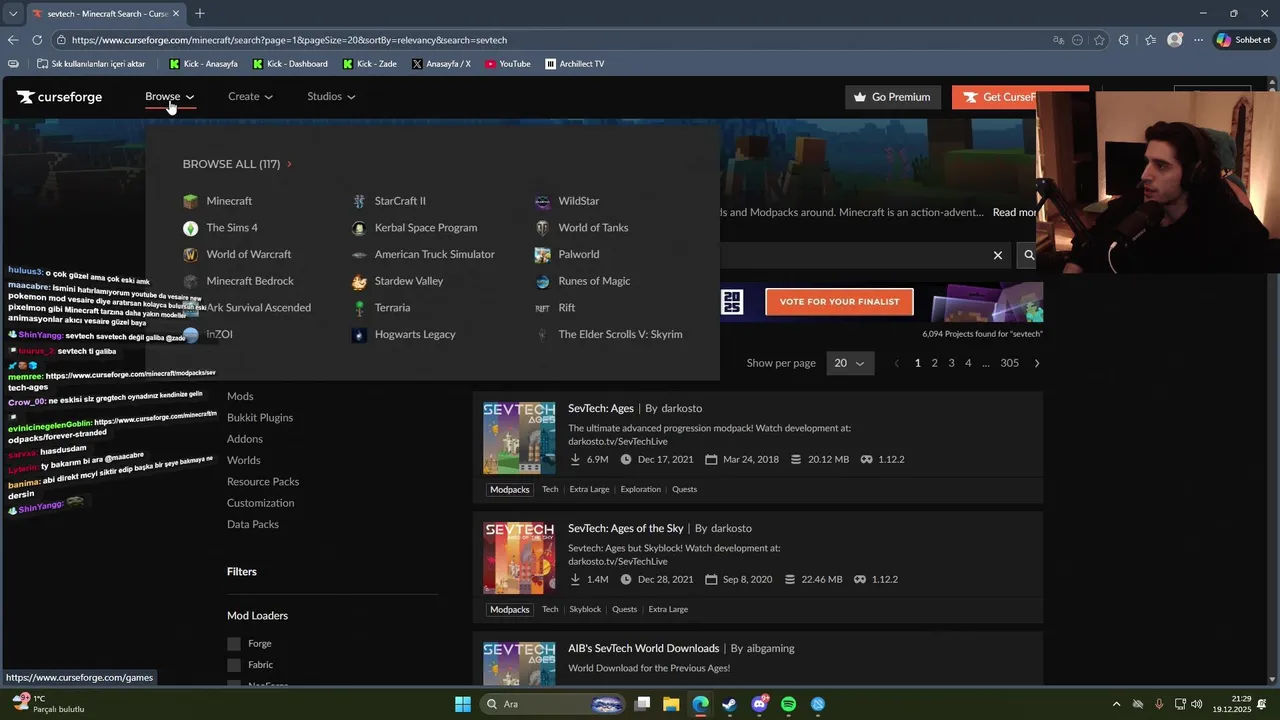
Task: Go to results page 2
Action: (935, 363)
